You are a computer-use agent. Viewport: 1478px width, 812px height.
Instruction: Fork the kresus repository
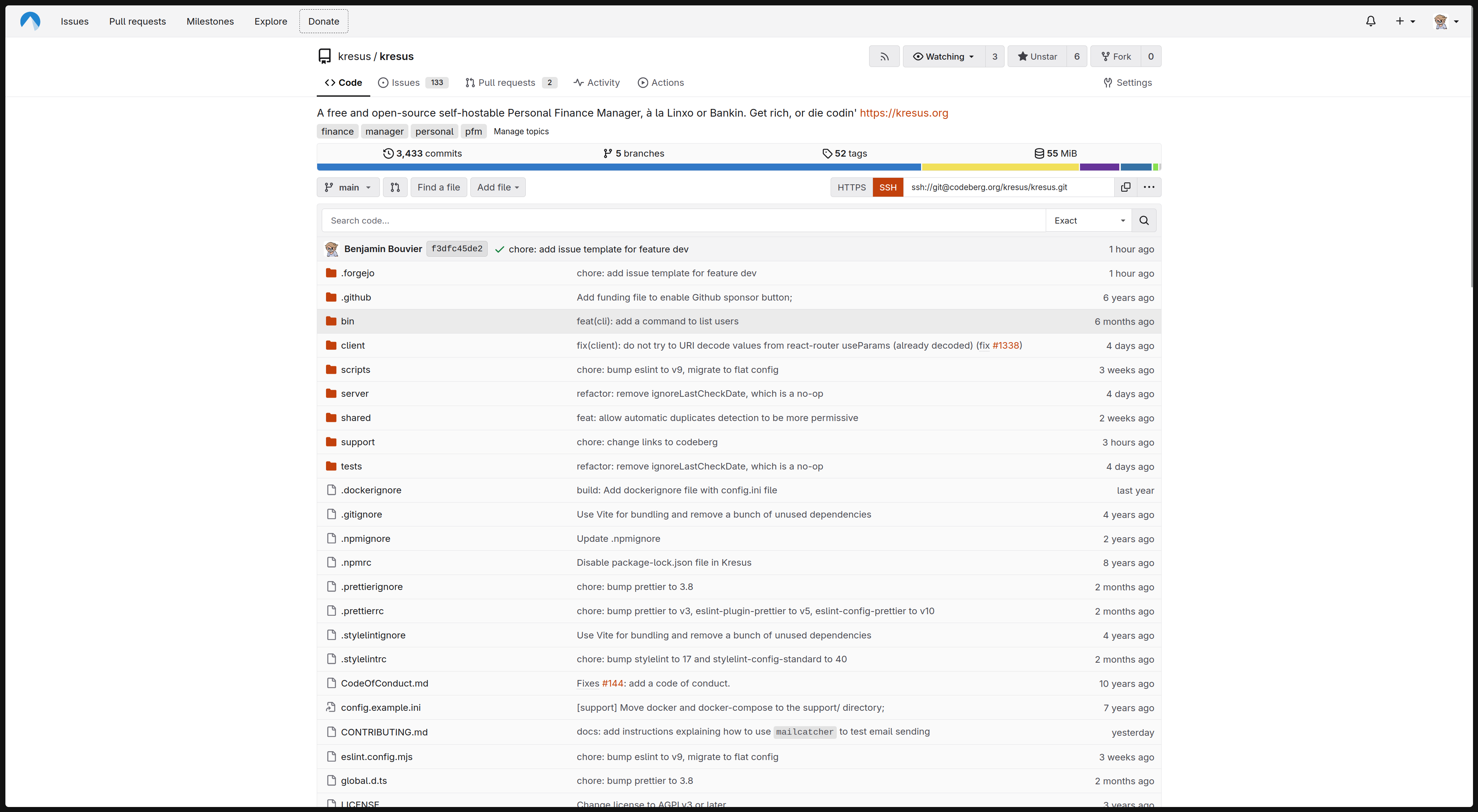1116,56
